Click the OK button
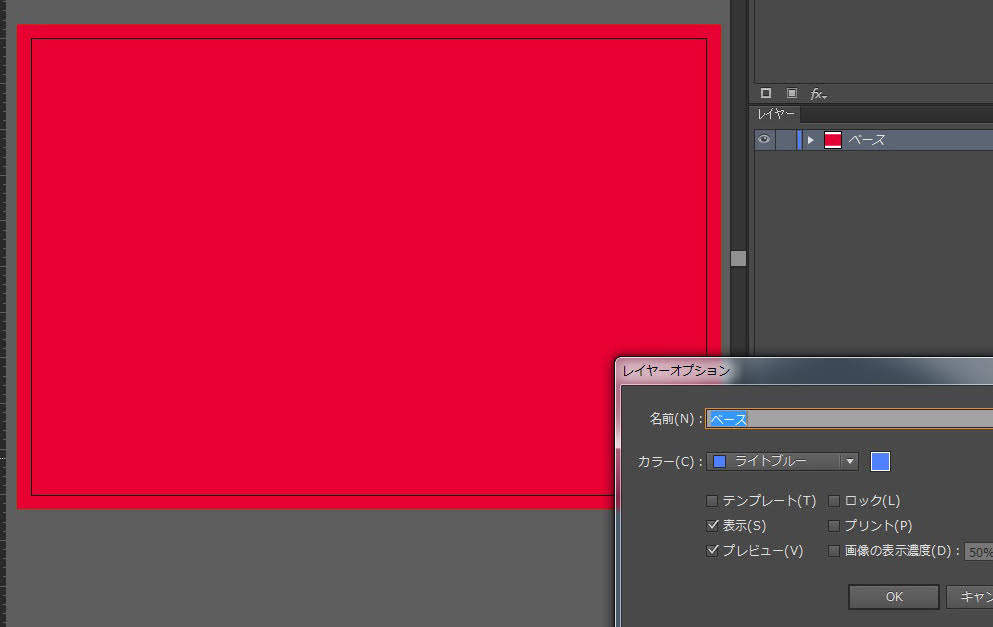 (x=894, y=597)
